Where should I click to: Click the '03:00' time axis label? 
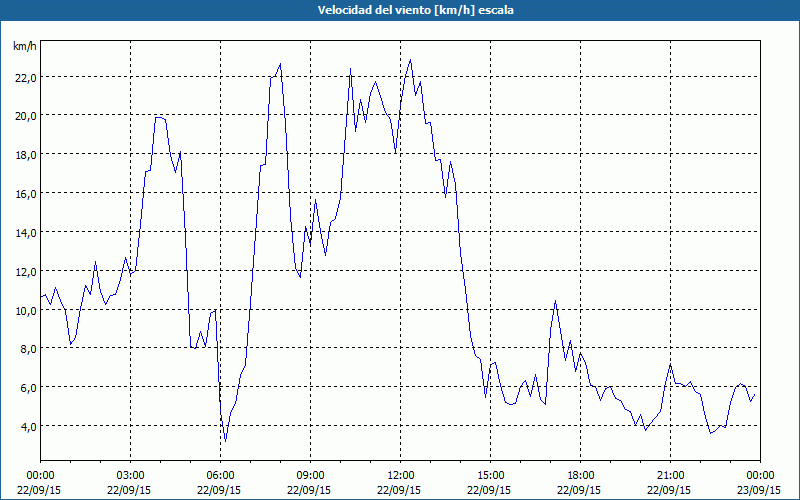pos(131,476)
